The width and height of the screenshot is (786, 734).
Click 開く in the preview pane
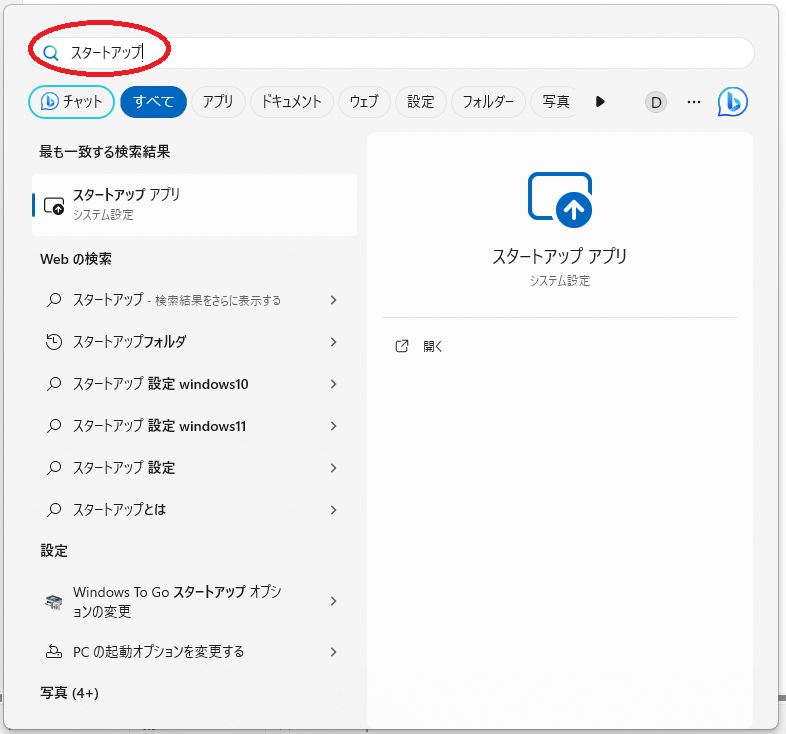tap(433, 346)
